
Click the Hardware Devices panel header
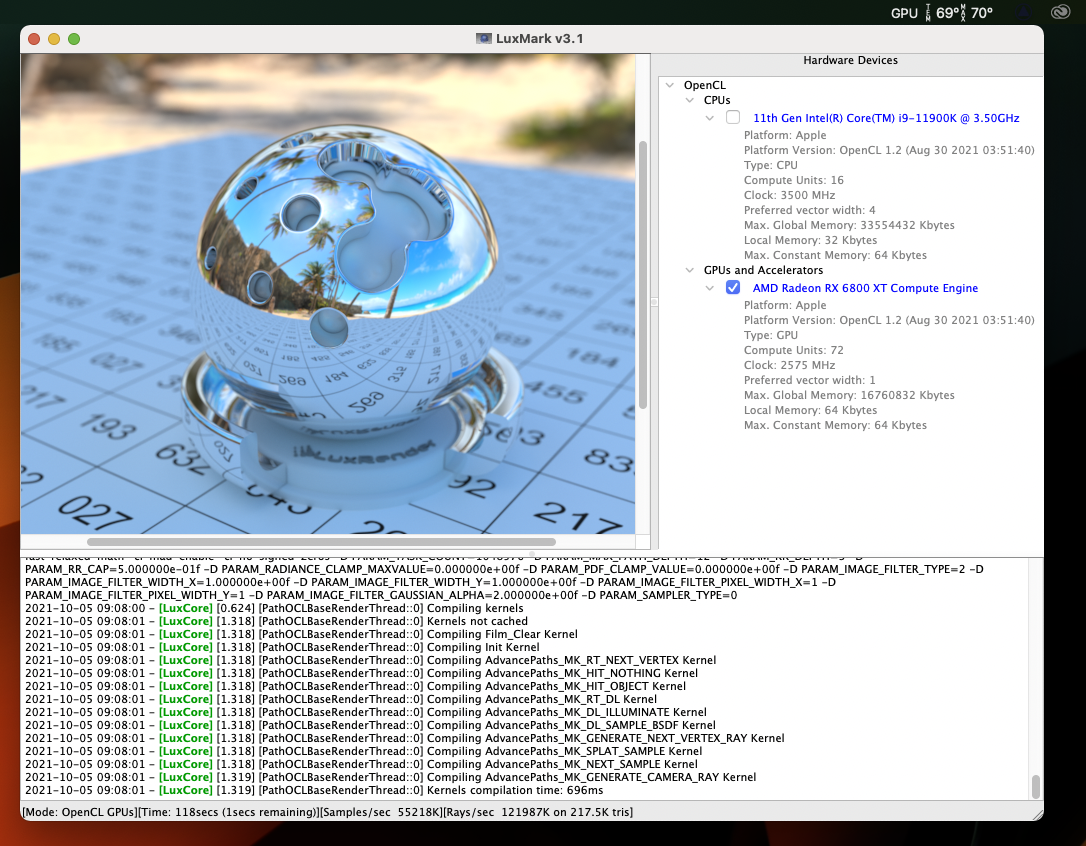[x=850, y=61]
